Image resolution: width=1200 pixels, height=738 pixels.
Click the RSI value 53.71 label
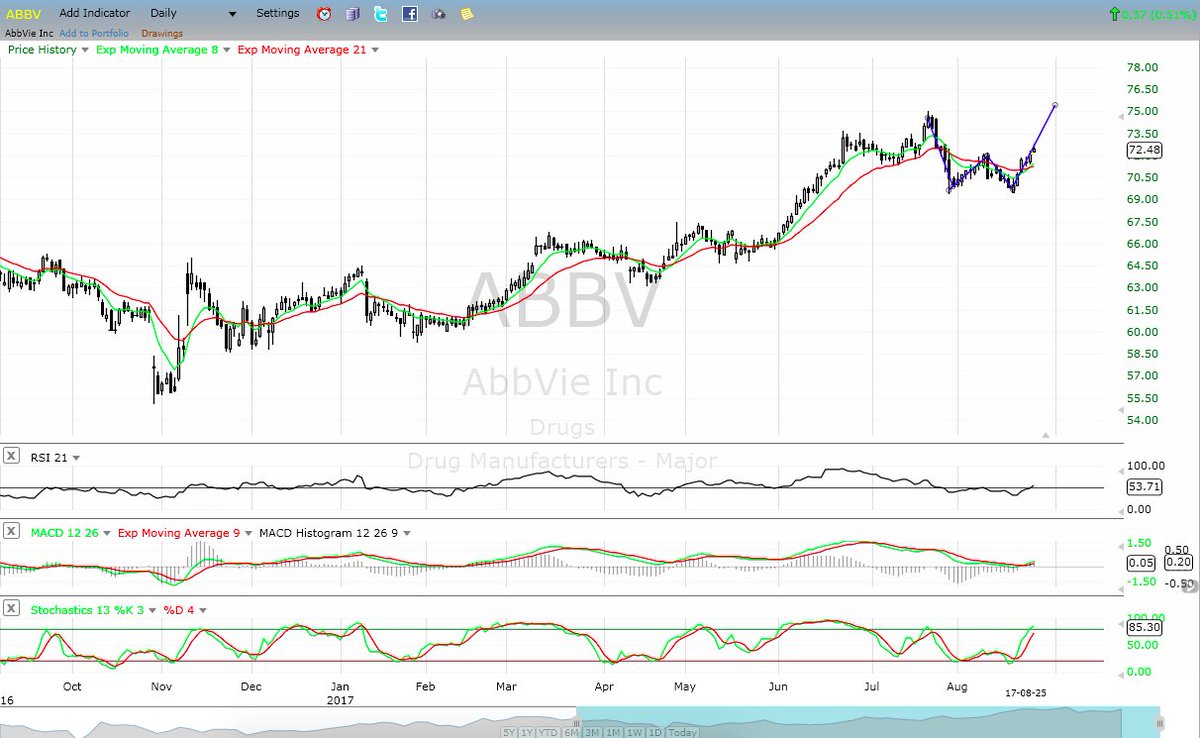pyautogui.click(x=1143, y=487)
